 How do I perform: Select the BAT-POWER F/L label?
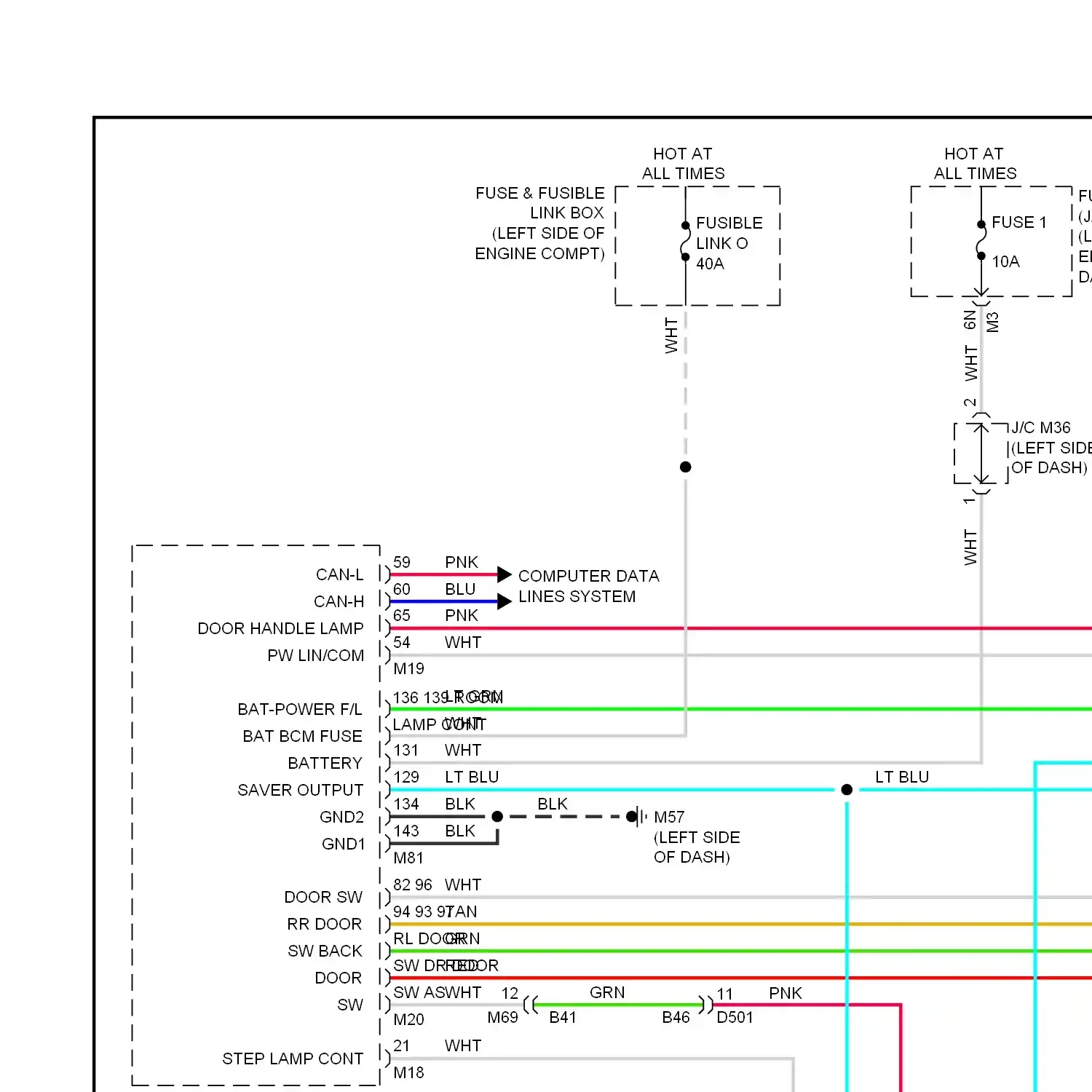pyautogui.click(x=299, y=709)
